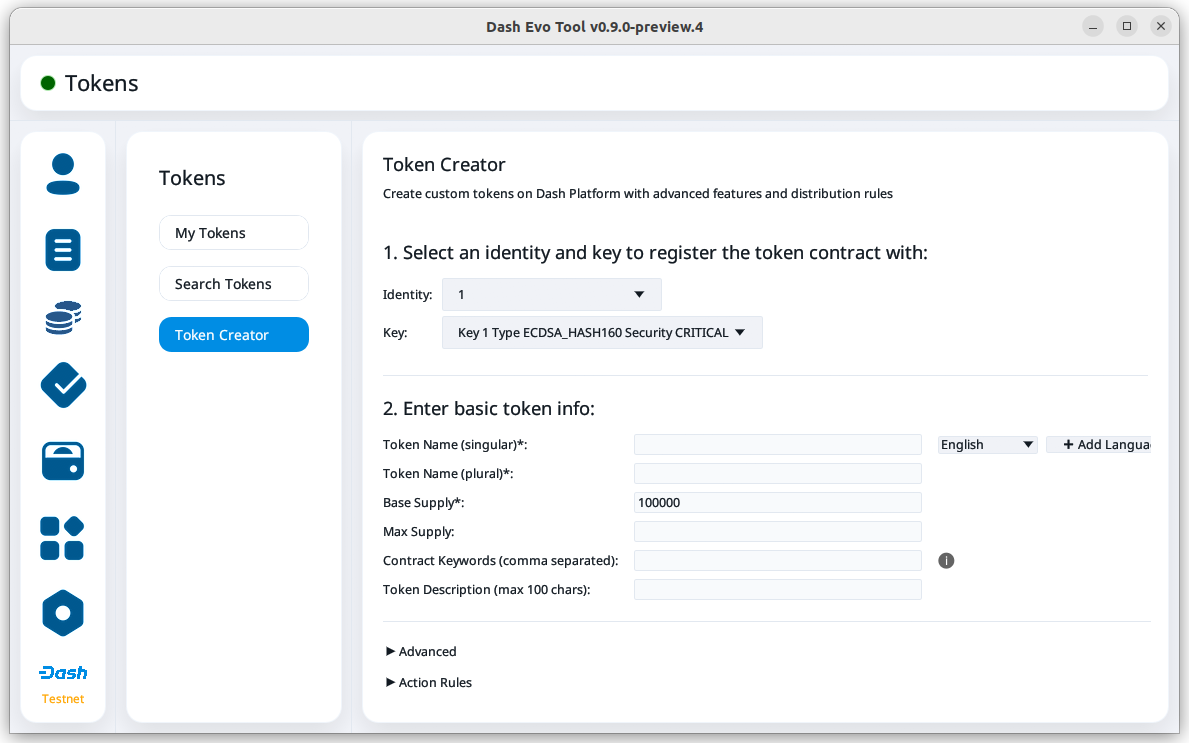Switch to Search Tokens tab
The width and height of the screenshot is (1189, 743).
(x=233, y=284)
